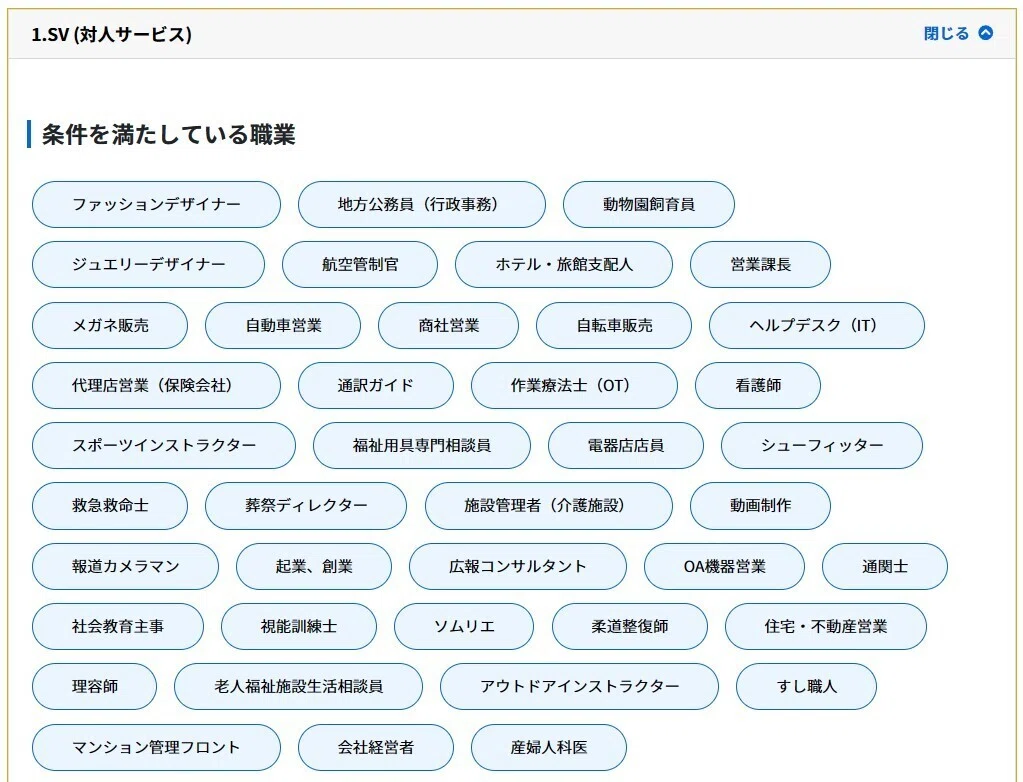Select 会社経営者
The height and width of the screenshot is (782, 1023).
[376, 747]
